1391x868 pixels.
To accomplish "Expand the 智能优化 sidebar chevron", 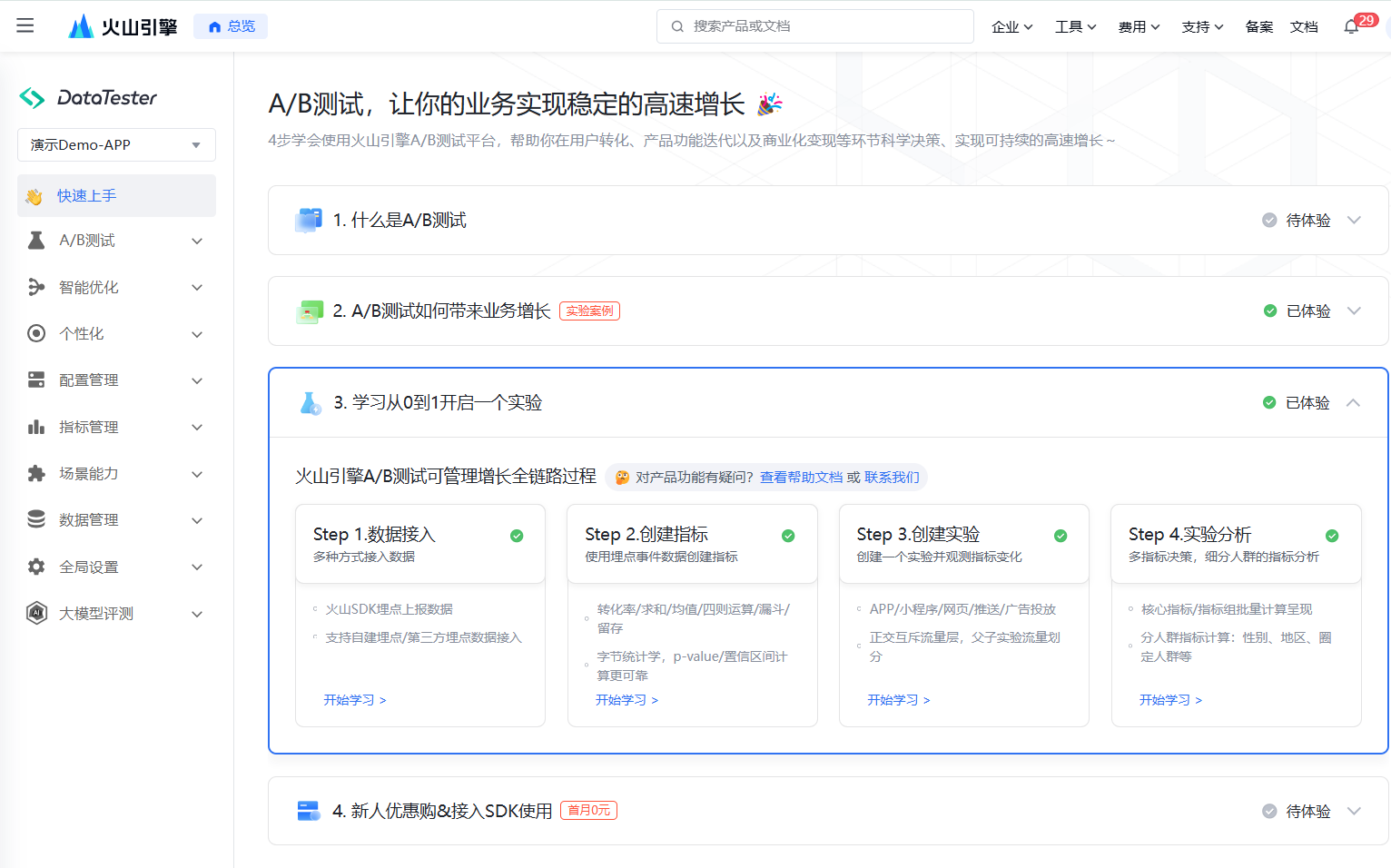I will pos(197,287).
